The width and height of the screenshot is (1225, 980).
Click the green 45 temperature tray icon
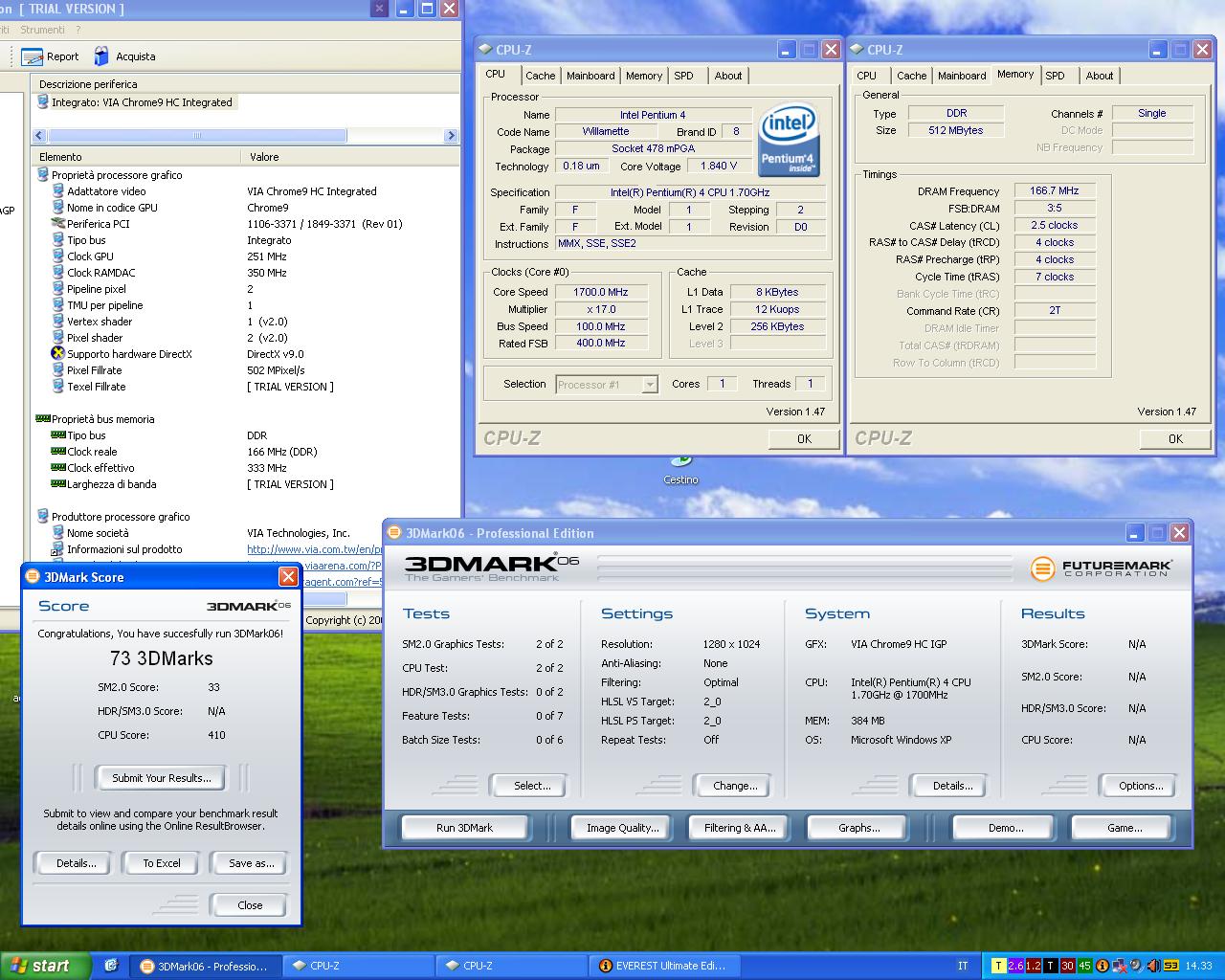pos(1084,966)
